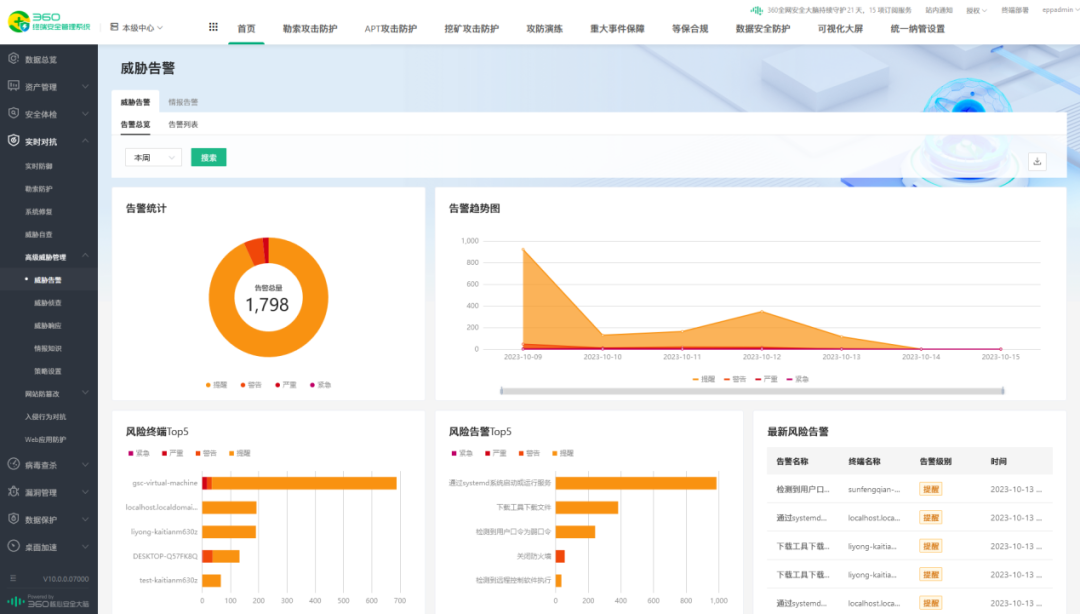The image size is (1080, 614).
Task: Open the 桌面加速 sidebar icon
Action: pyautogui.click(x=15, y=547)
